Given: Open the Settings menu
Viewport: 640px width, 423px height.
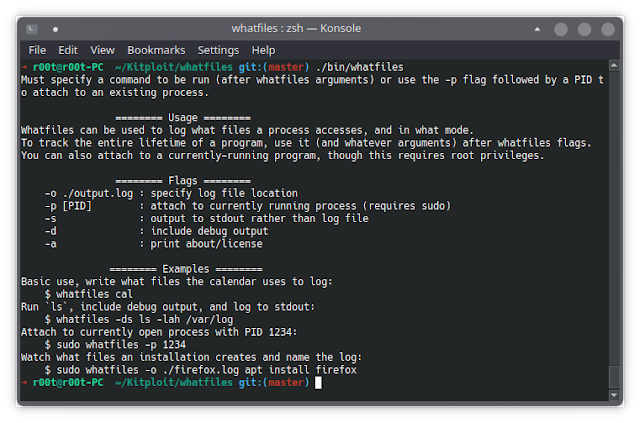Looking at the screenshot, I should [218, 50].
